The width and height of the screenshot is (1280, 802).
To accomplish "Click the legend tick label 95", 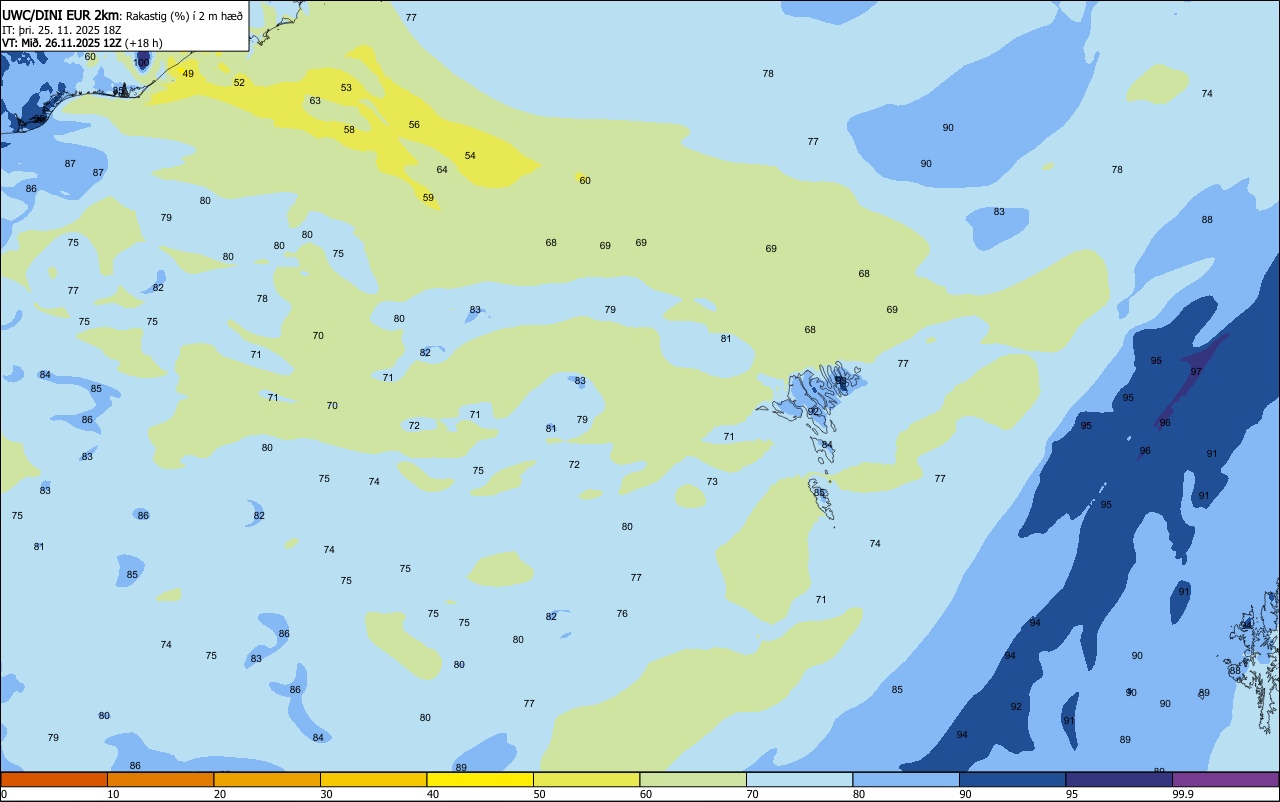I will (1072, 794).
